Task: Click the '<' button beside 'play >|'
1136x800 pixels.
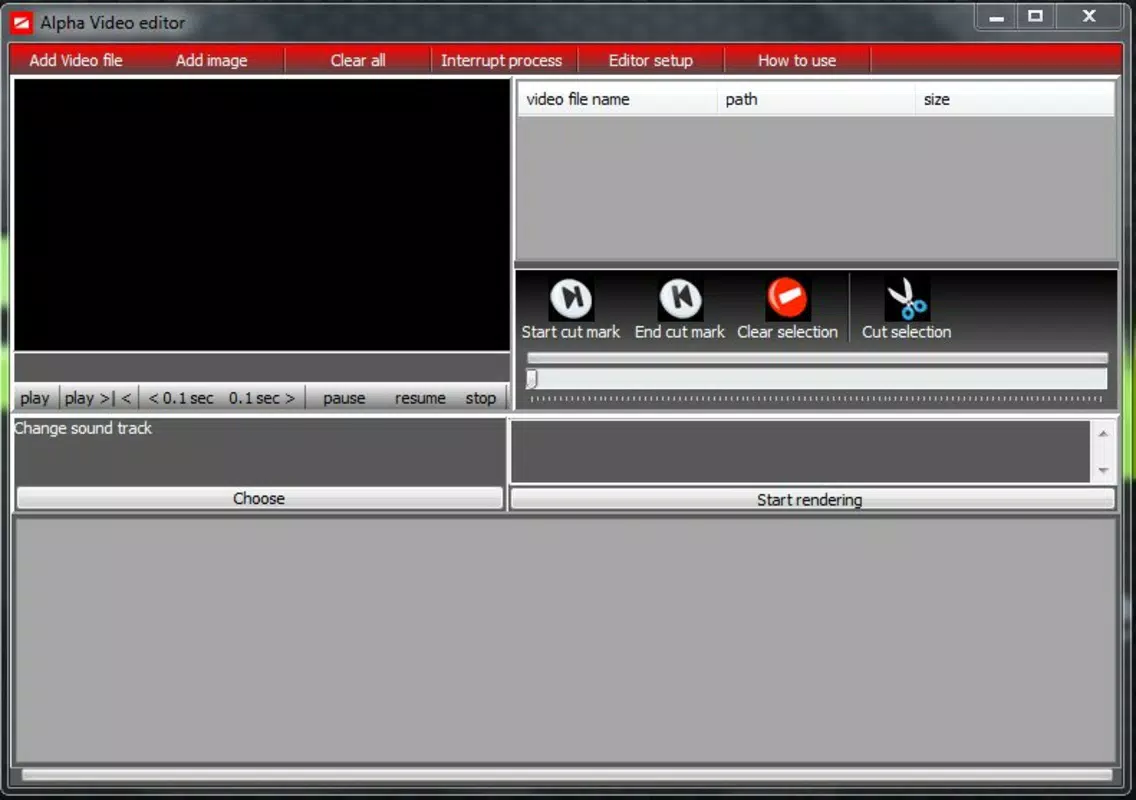Action: pyautogui.click(x=127, y=398)
